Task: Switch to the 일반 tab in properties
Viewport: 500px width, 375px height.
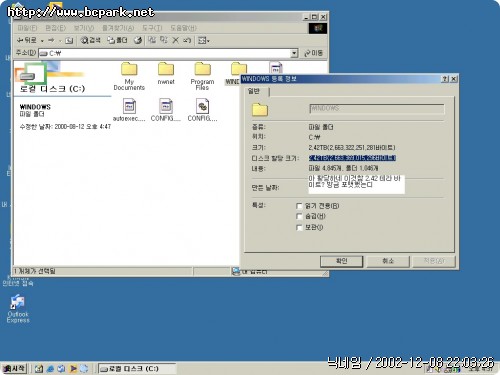Action: (x=254, y=91)
